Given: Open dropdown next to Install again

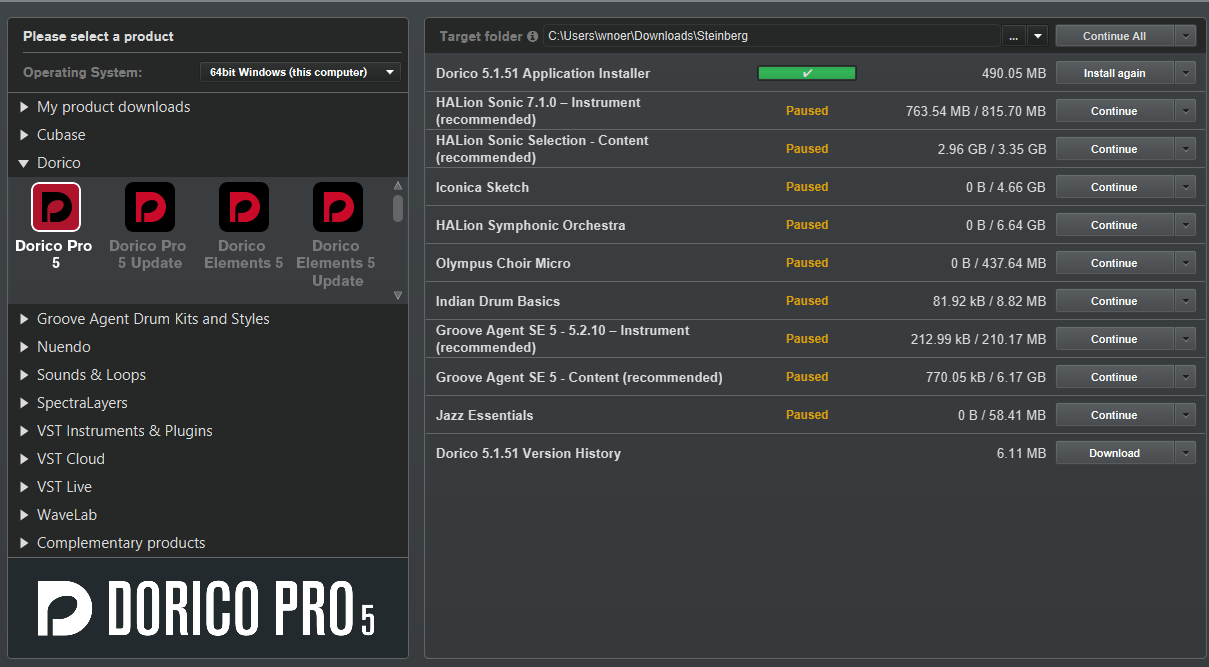Looking at the screenshot, I should 1185,73.
